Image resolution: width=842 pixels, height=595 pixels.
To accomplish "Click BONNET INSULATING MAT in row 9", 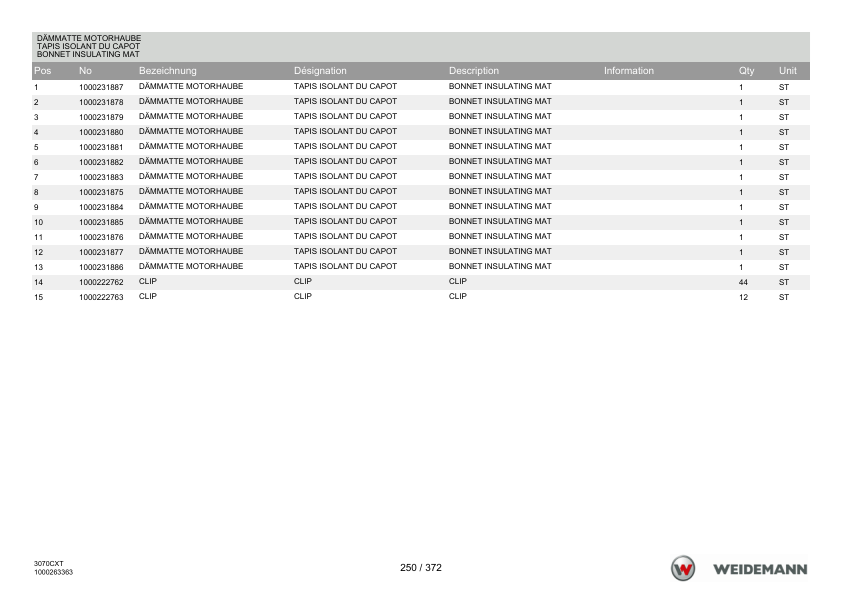I will pos(500,206).
